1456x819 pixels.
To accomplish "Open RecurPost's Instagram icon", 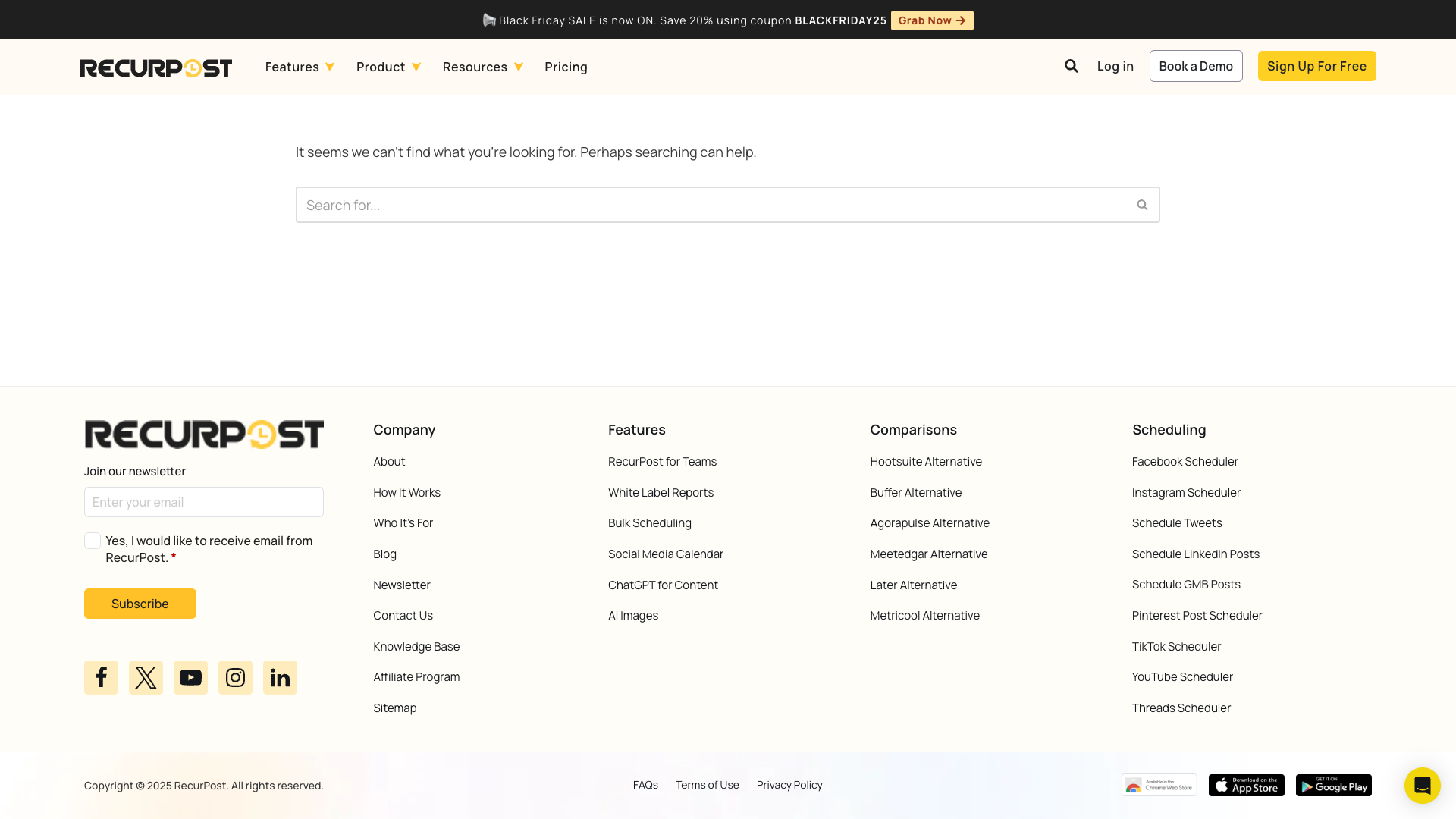I will coord(235,677).
